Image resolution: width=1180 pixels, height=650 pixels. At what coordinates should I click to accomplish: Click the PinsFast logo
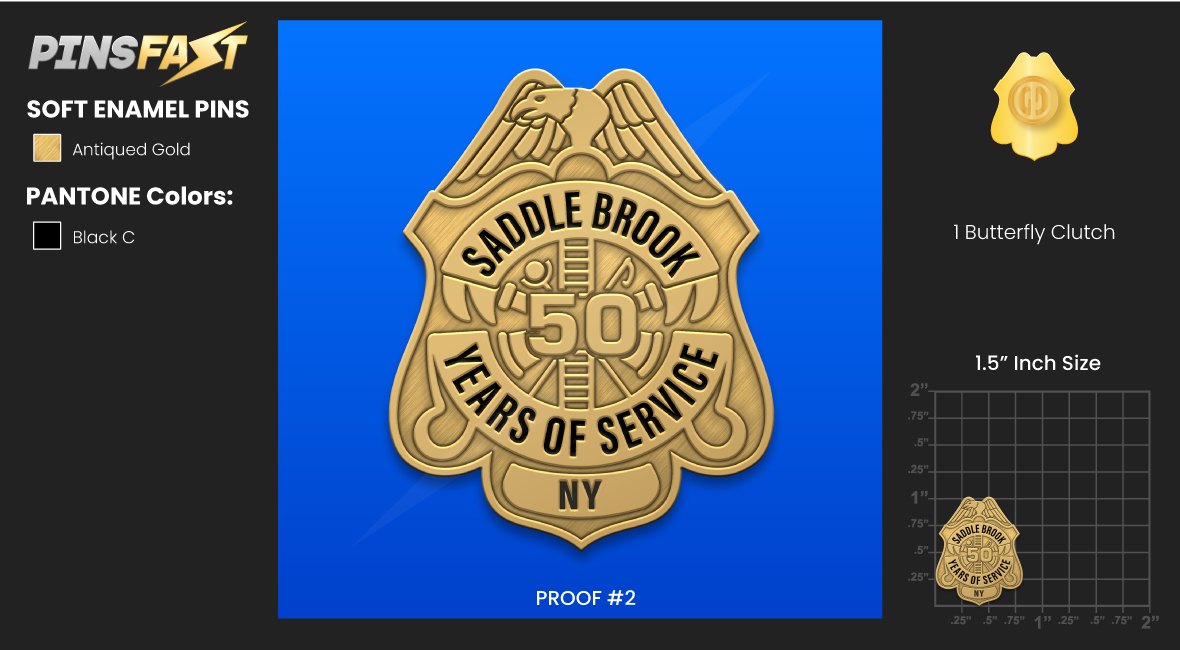point(138,53)
